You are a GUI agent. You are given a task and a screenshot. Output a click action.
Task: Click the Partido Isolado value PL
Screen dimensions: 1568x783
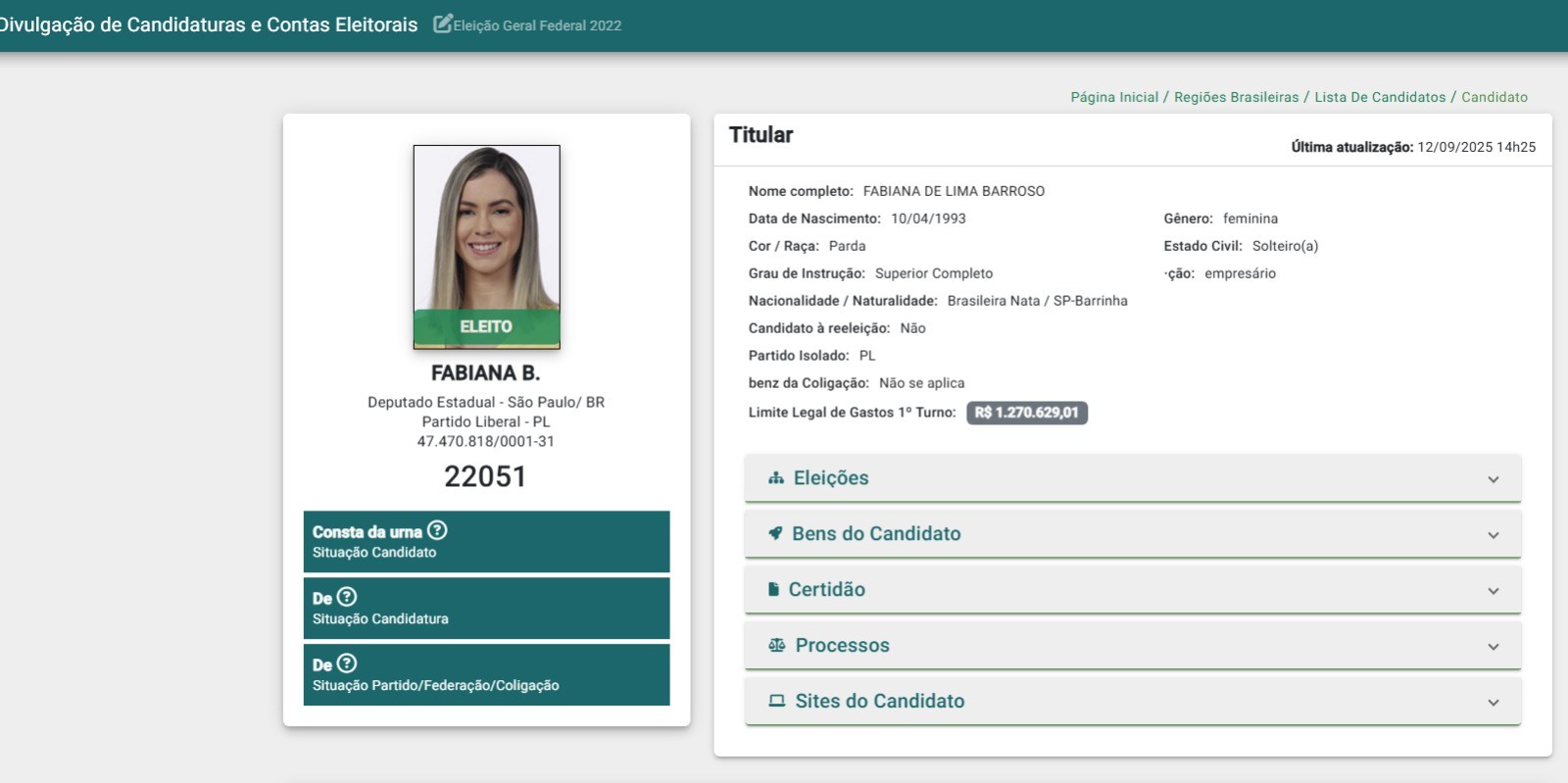(x=867, y=356)
